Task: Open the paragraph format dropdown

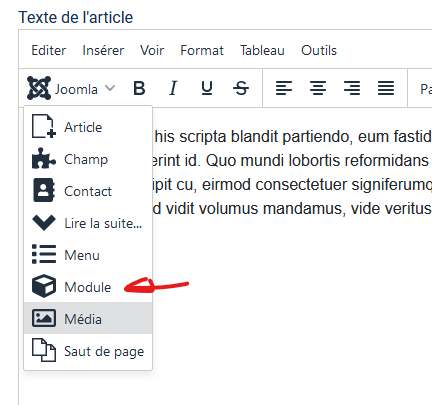Action: tap(423, 89)
